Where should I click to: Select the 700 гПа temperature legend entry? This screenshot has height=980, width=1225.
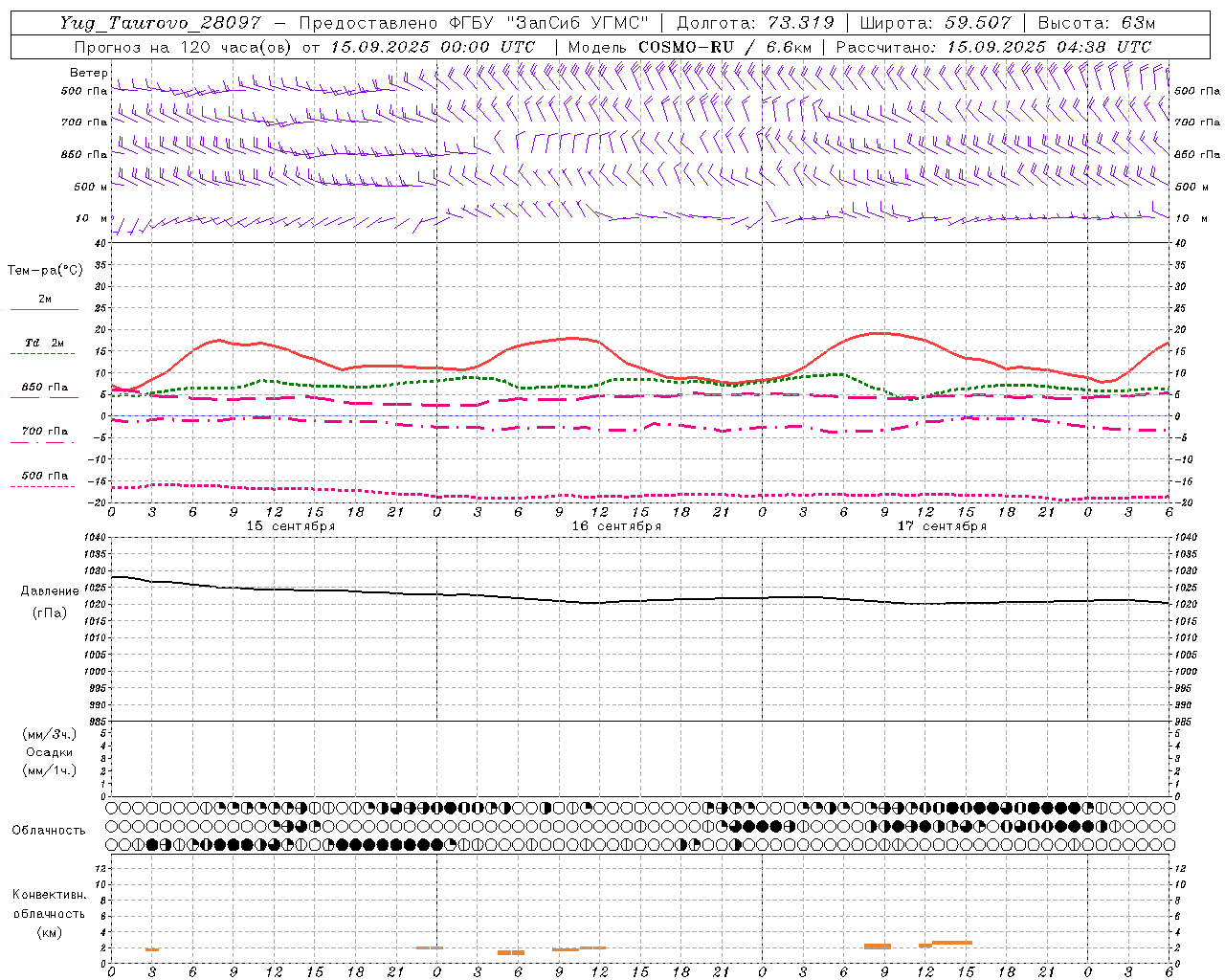tap(44, 432)
